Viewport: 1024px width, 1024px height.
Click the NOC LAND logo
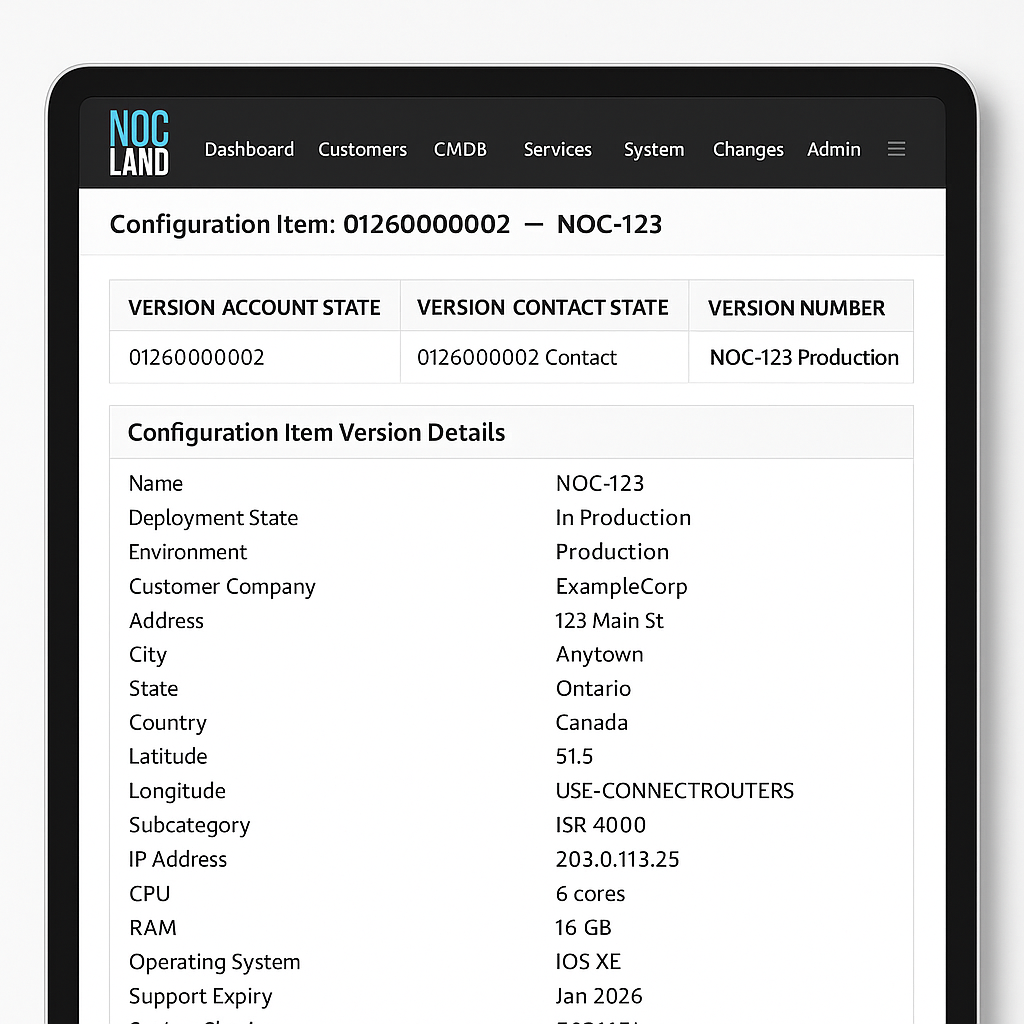point(139,143)
